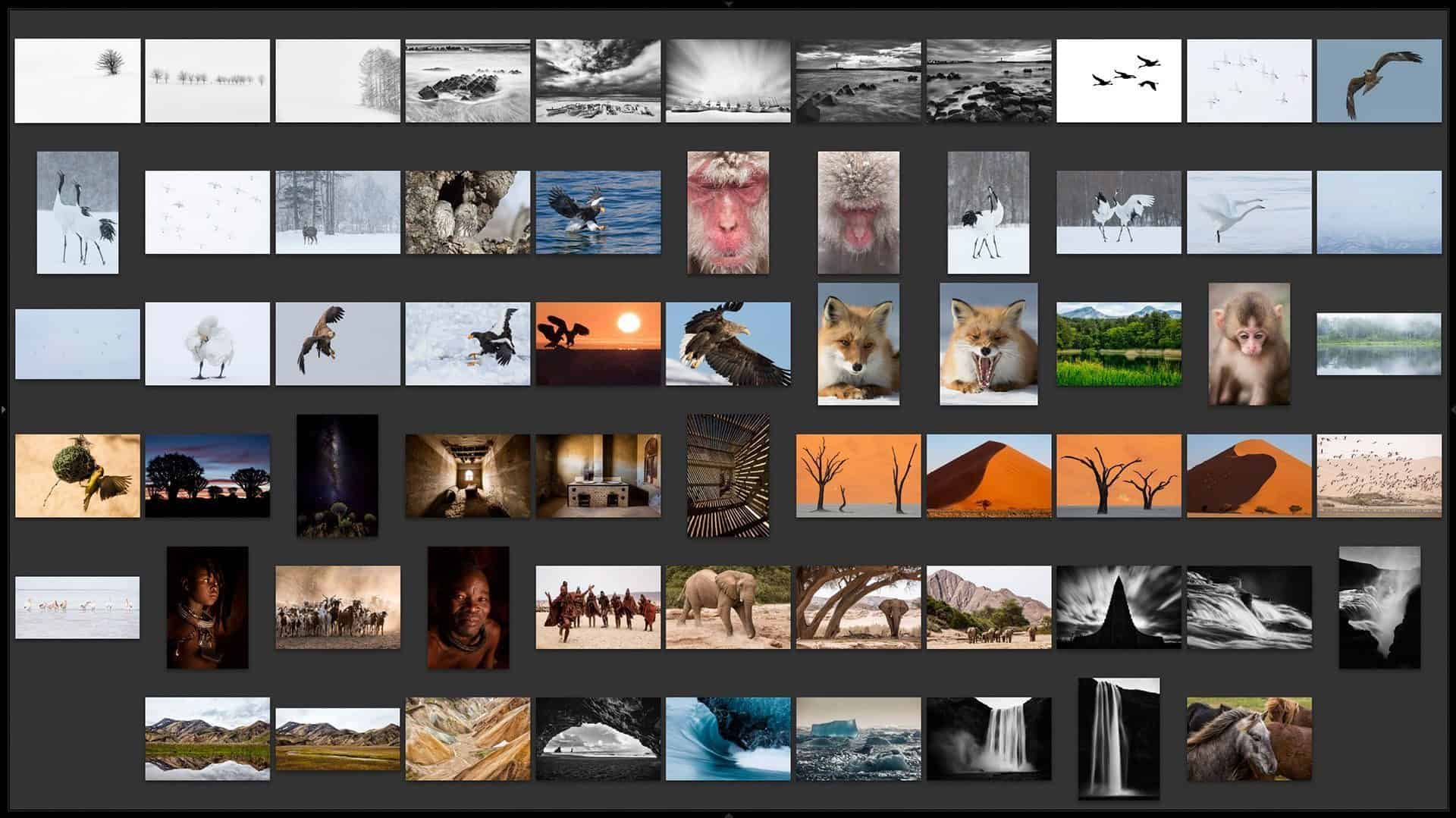
Task: Select the yawning red fox photo
Action: [x=989, y=344]
